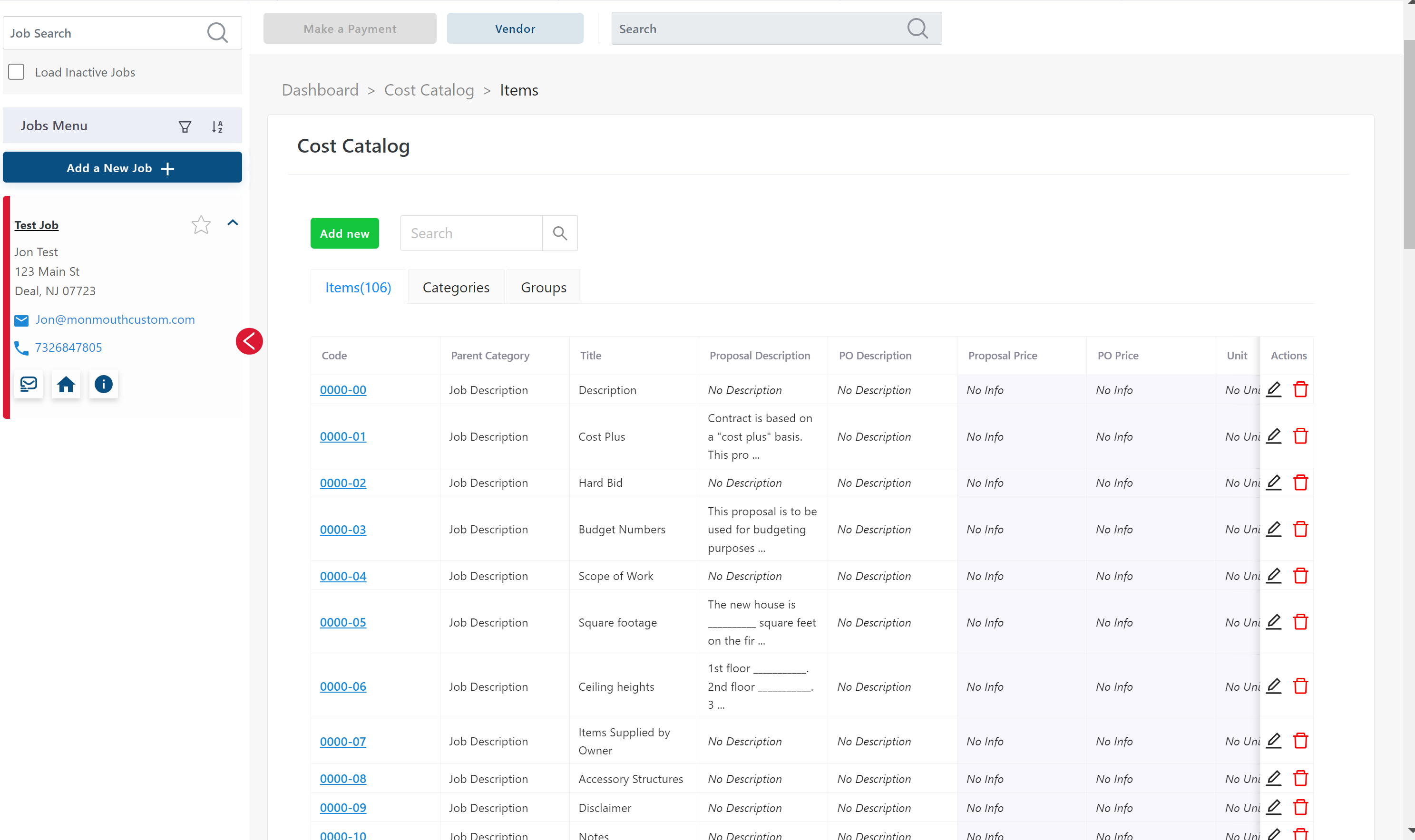Screen dimensions: 1415x840
Task: Open item code 0000-05 link
Action: pos(342,622)
